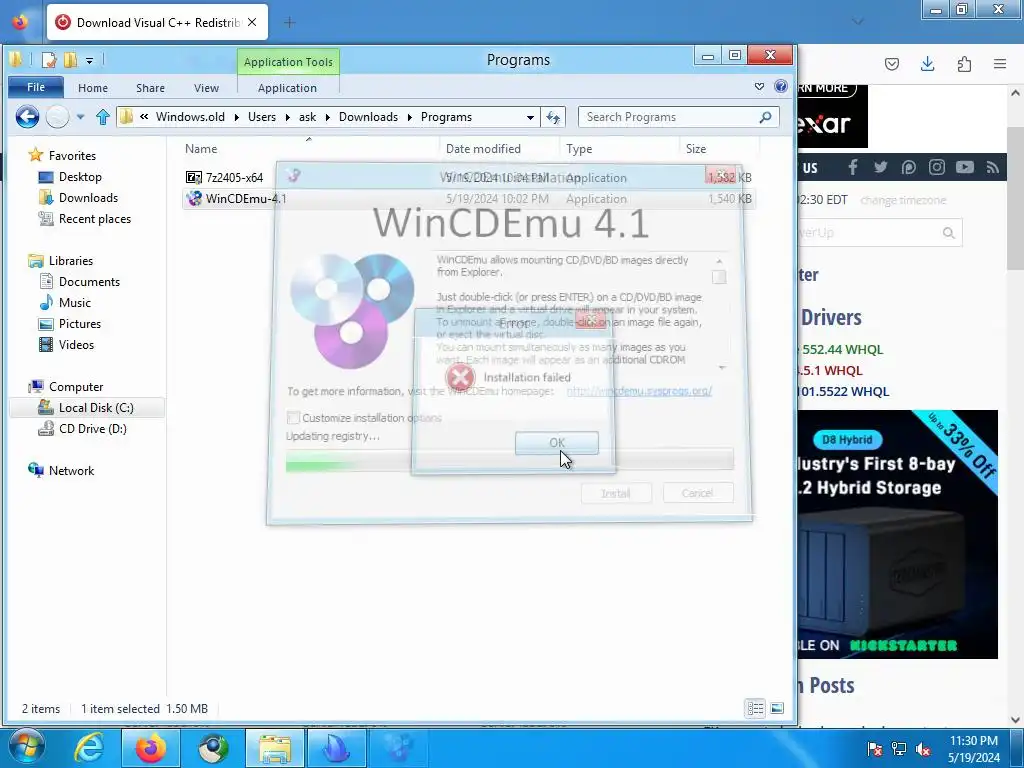This screenshot has width=1024, height=768.
Task: Click Windows.old in the address breadcrumb
Action: tap(190, 117)
